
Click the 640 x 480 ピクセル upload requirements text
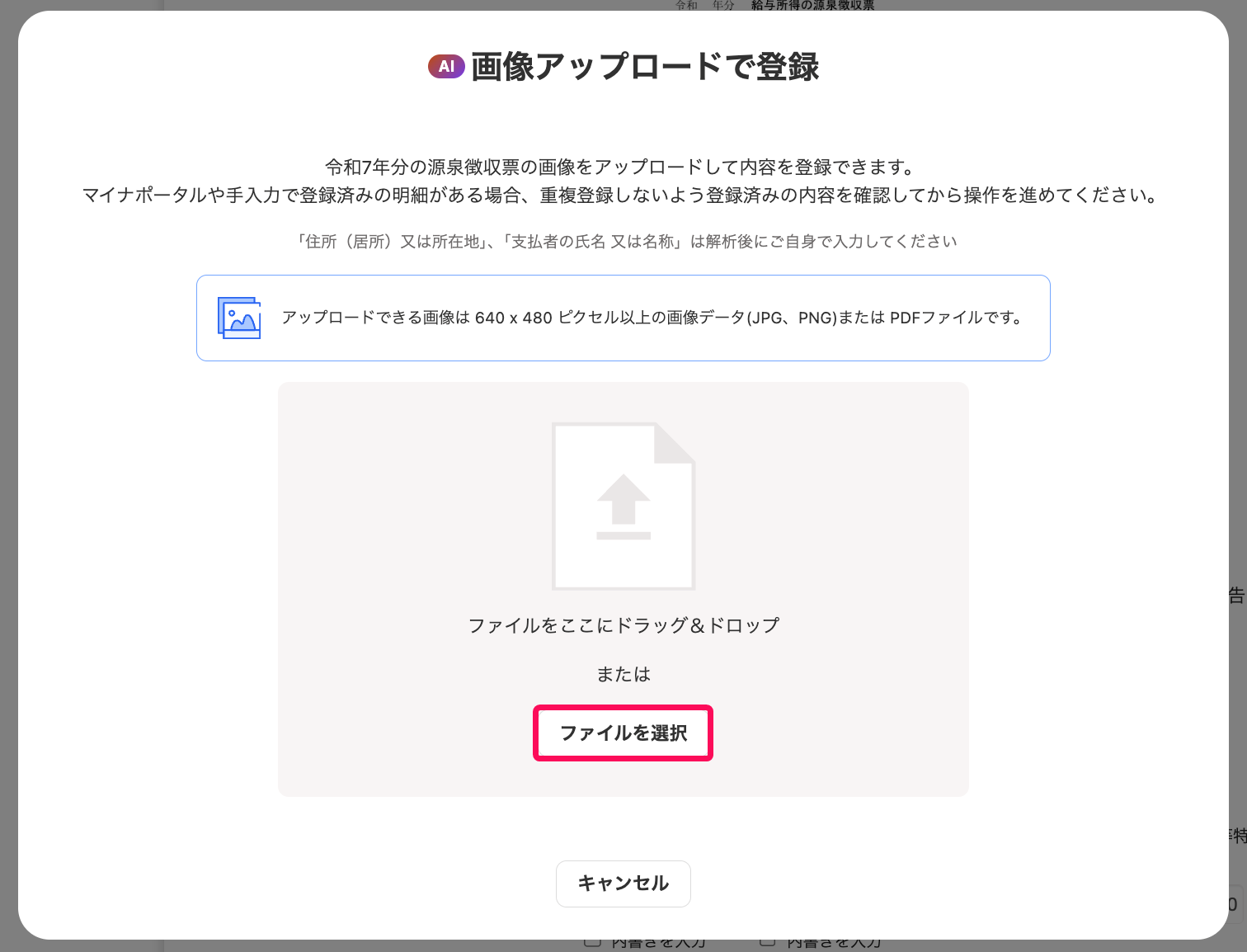(x=652, y=318)
